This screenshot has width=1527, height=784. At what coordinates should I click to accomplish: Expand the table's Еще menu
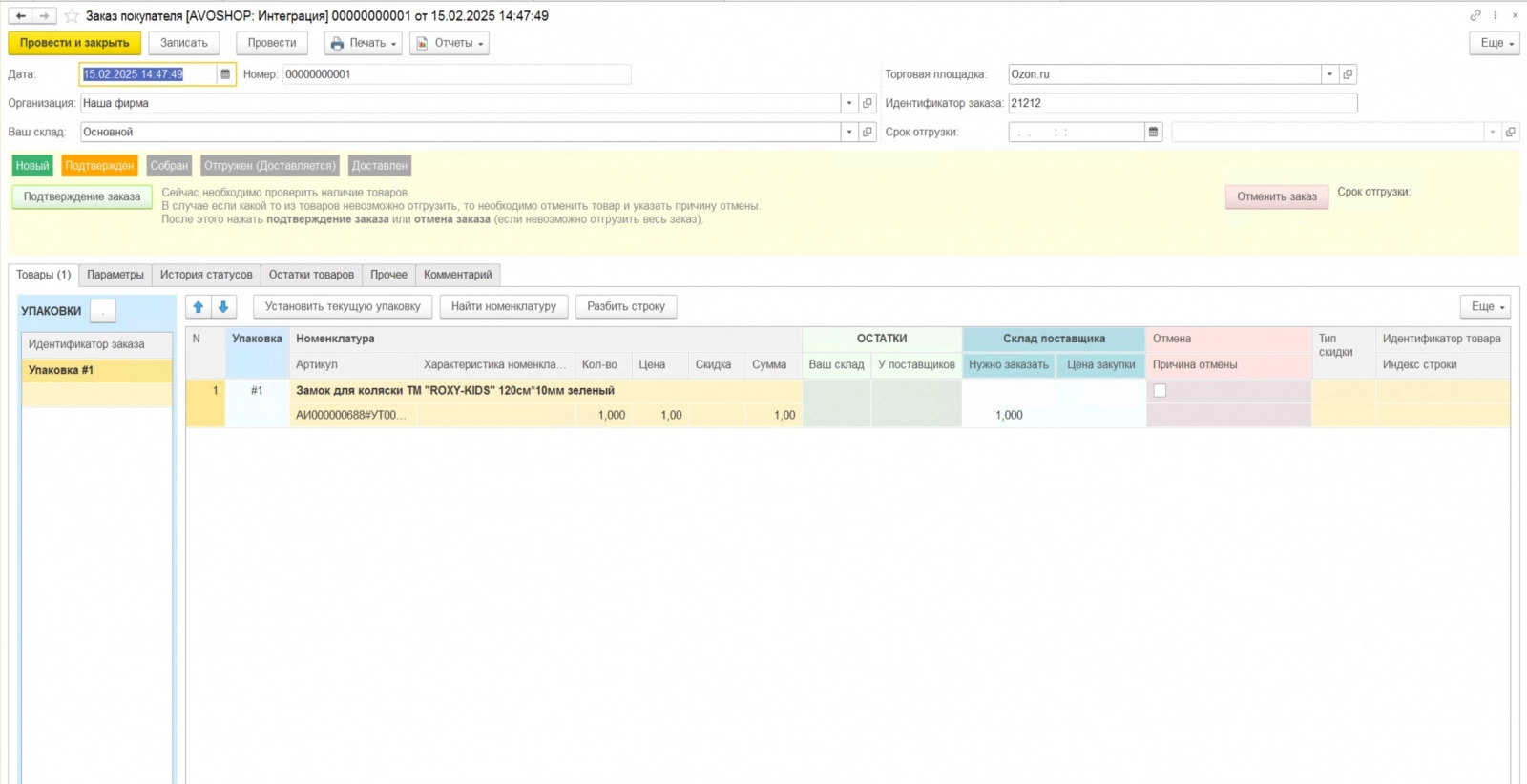[x=1485, y=306]
